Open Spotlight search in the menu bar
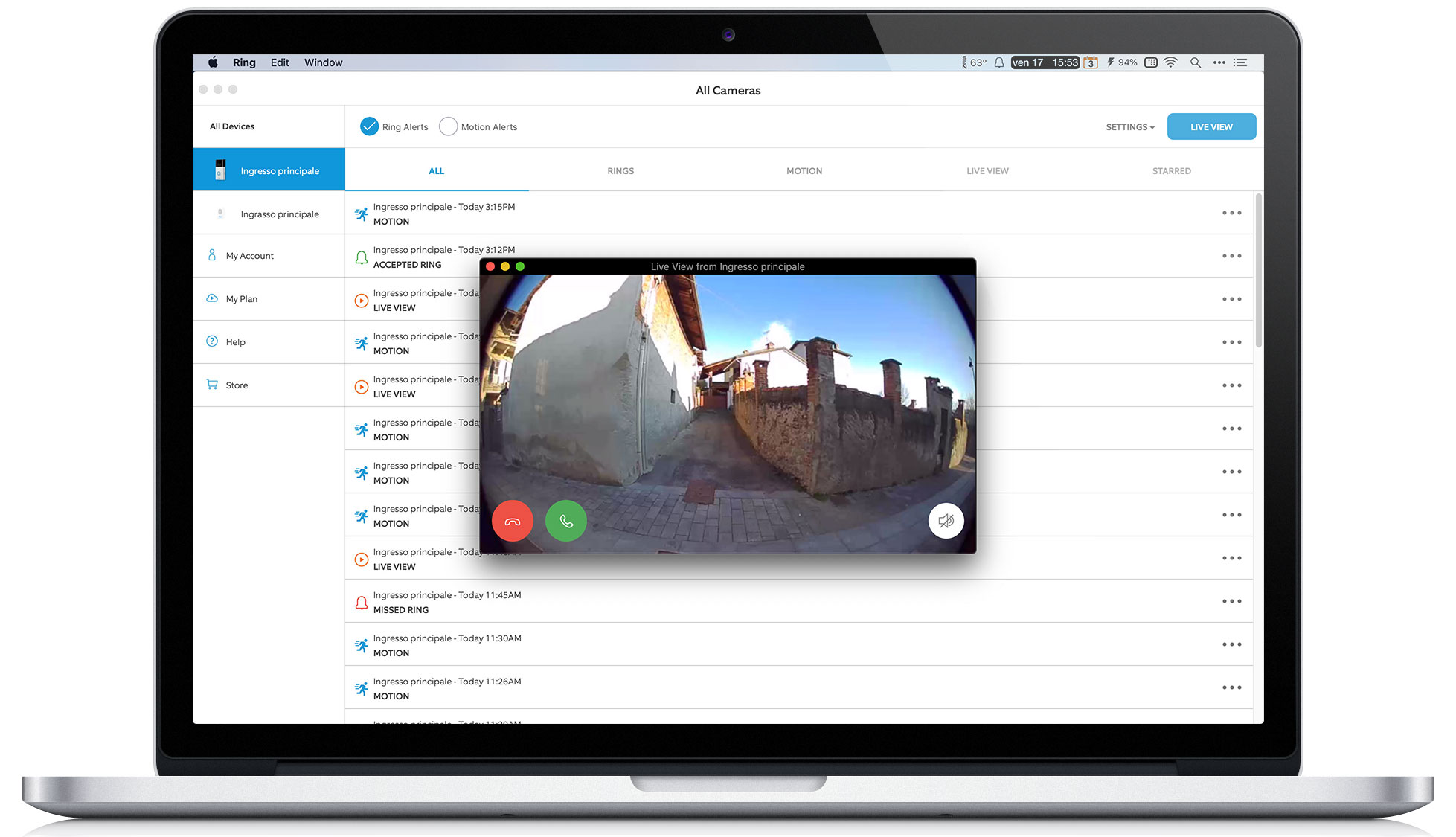 [x=1195, y=62]
